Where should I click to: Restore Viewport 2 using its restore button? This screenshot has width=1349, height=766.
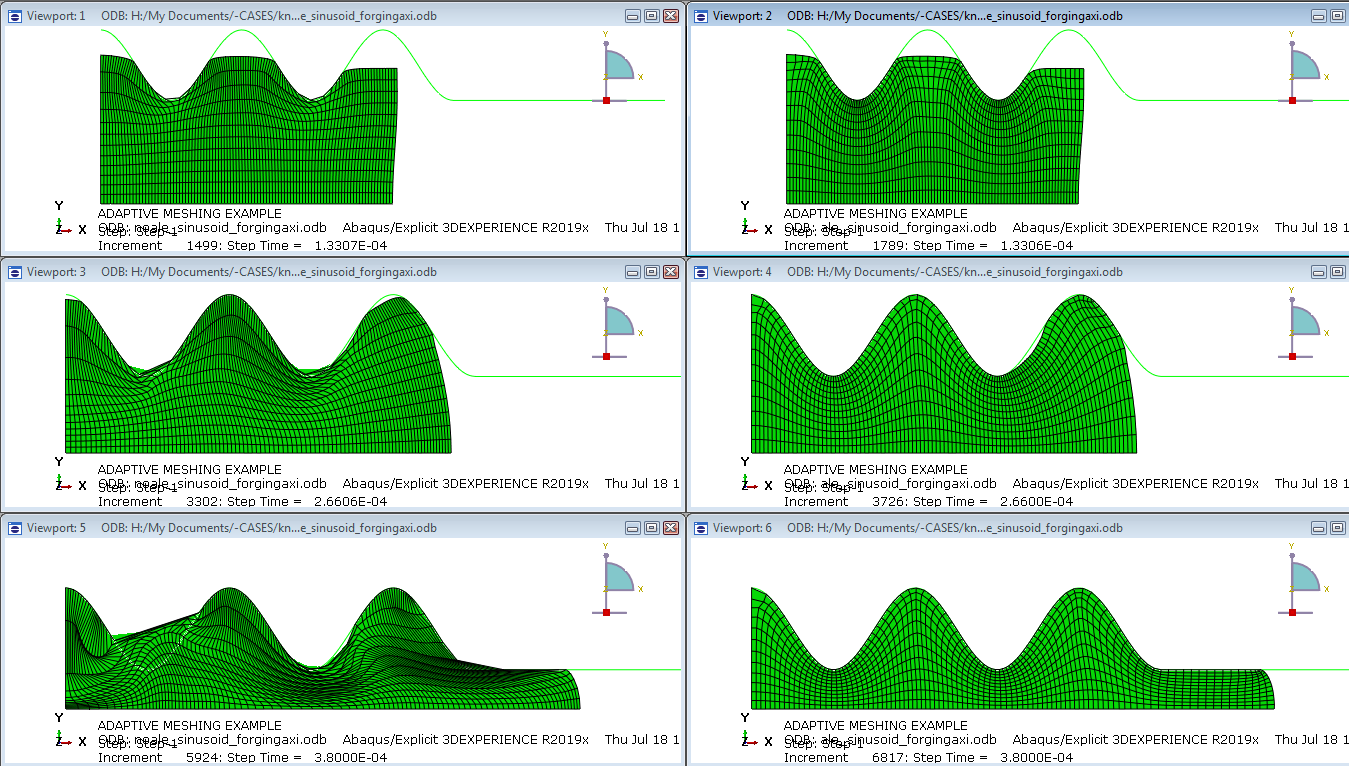point(1338,15)
